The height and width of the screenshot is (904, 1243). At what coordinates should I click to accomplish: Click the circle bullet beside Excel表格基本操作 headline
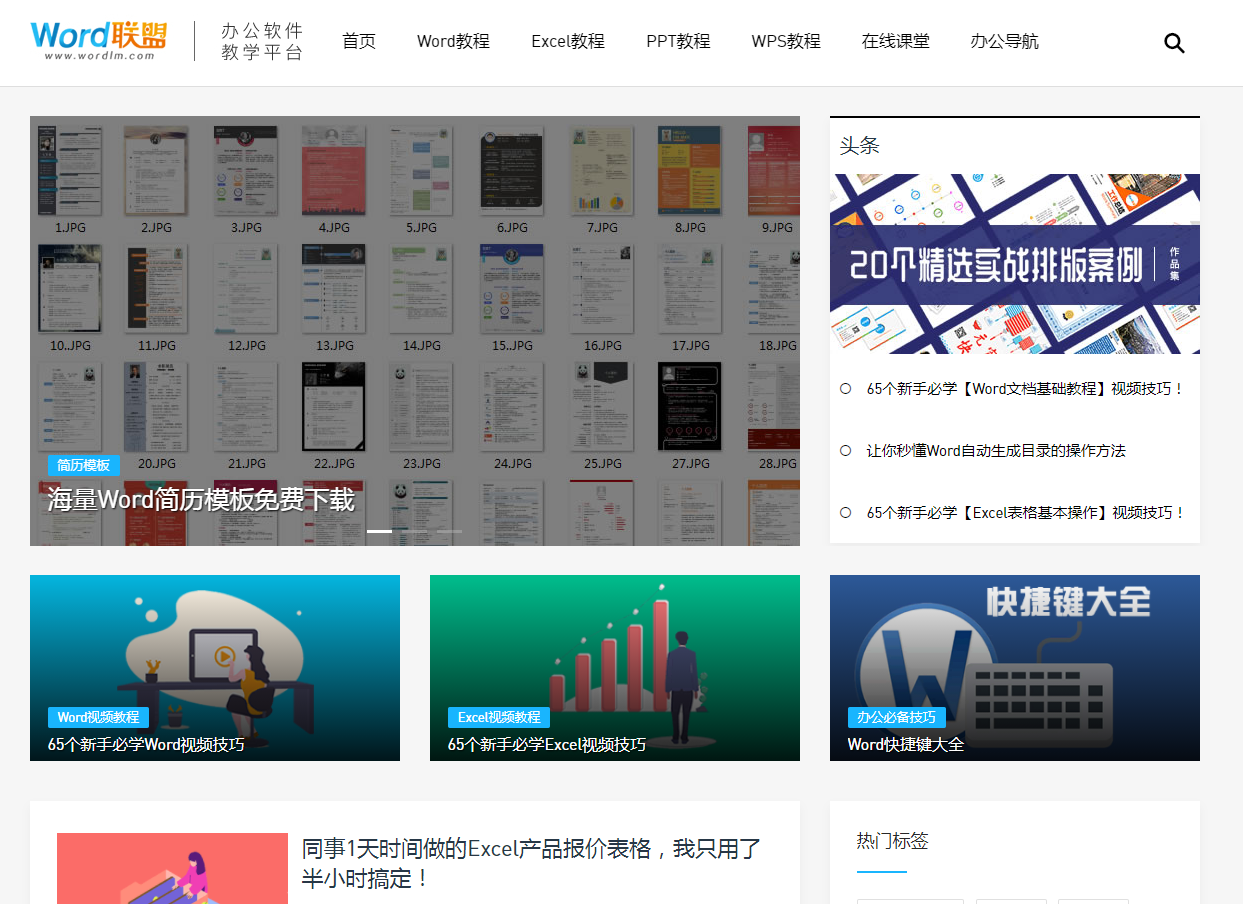846,512
